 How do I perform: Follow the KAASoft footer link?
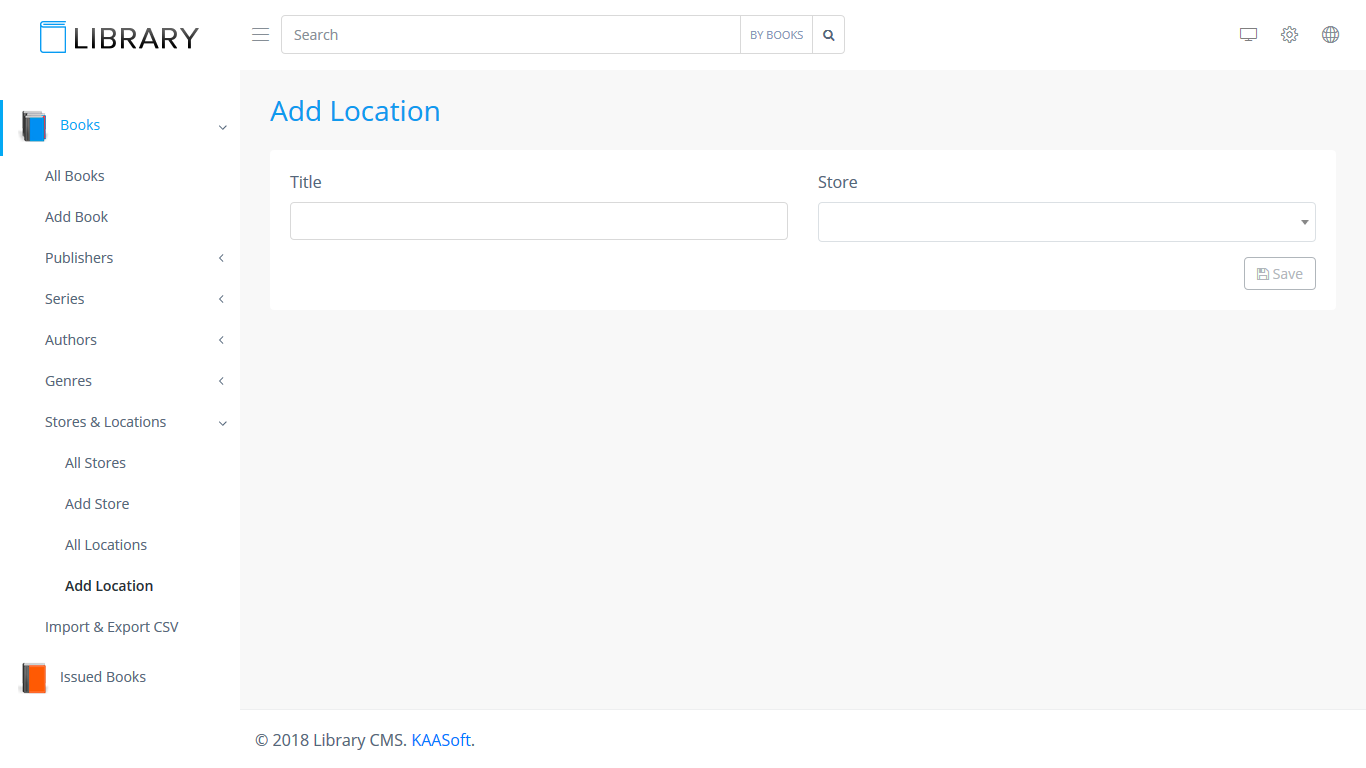click(x=440, y=740)
